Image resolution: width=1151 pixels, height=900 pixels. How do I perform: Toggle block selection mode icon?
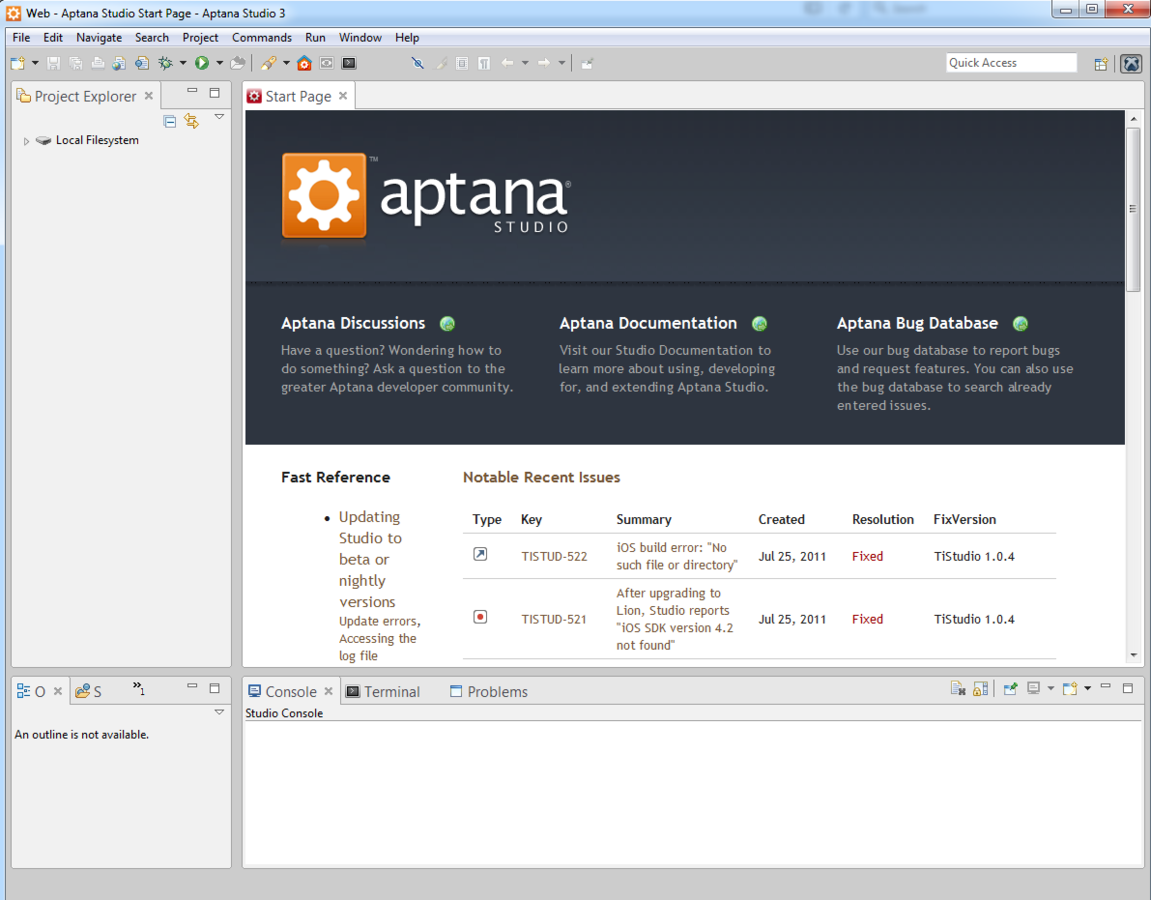pos(462,63)
